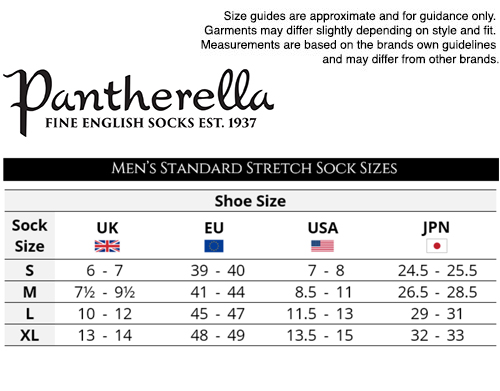500x391 pixels.
Task: Click the Men's Standard Stretch Sock Sizes banner
Action: 251,169
